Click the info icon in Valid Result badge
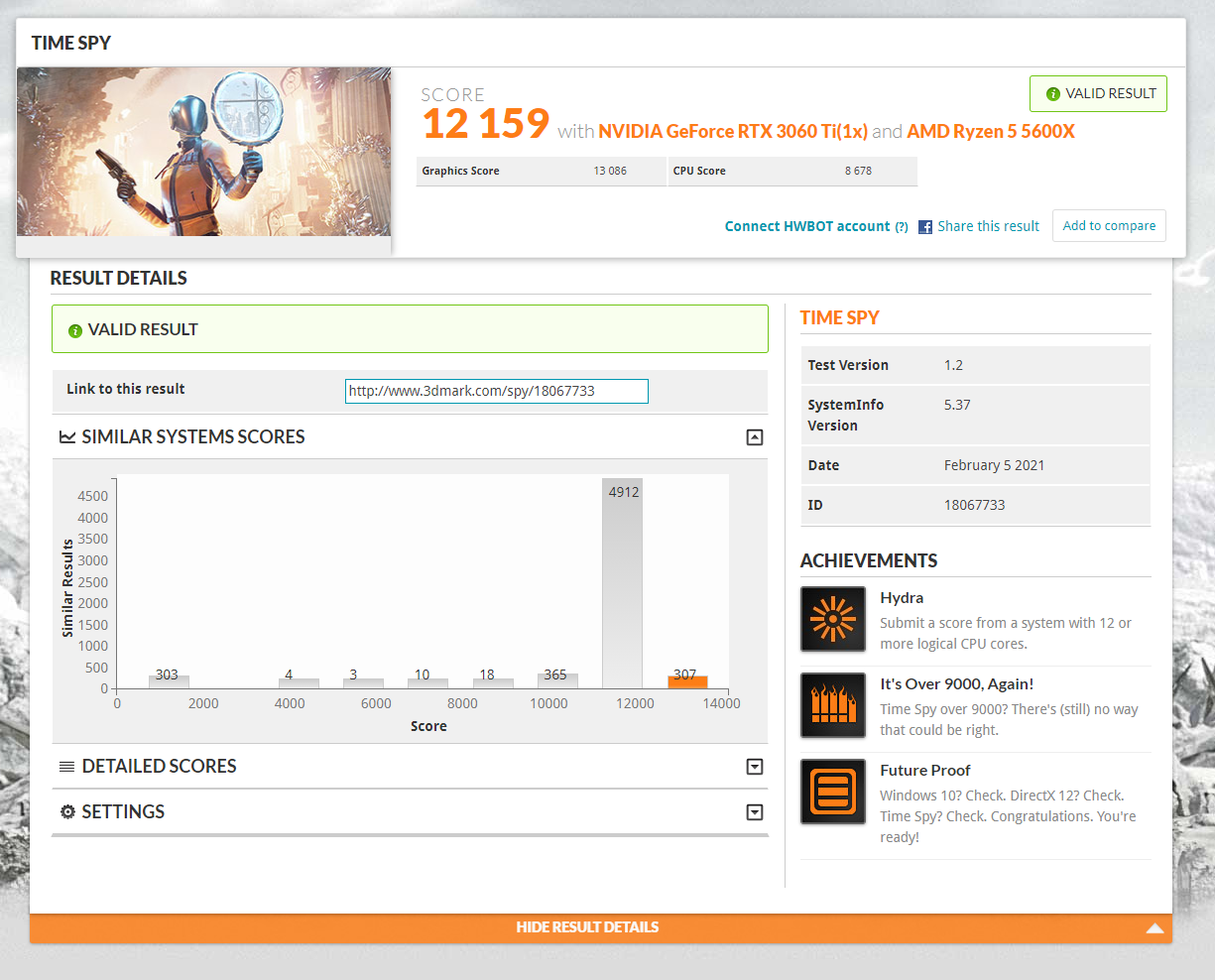This screenshot has height=980, width=1215. [x=1053, y=94]
